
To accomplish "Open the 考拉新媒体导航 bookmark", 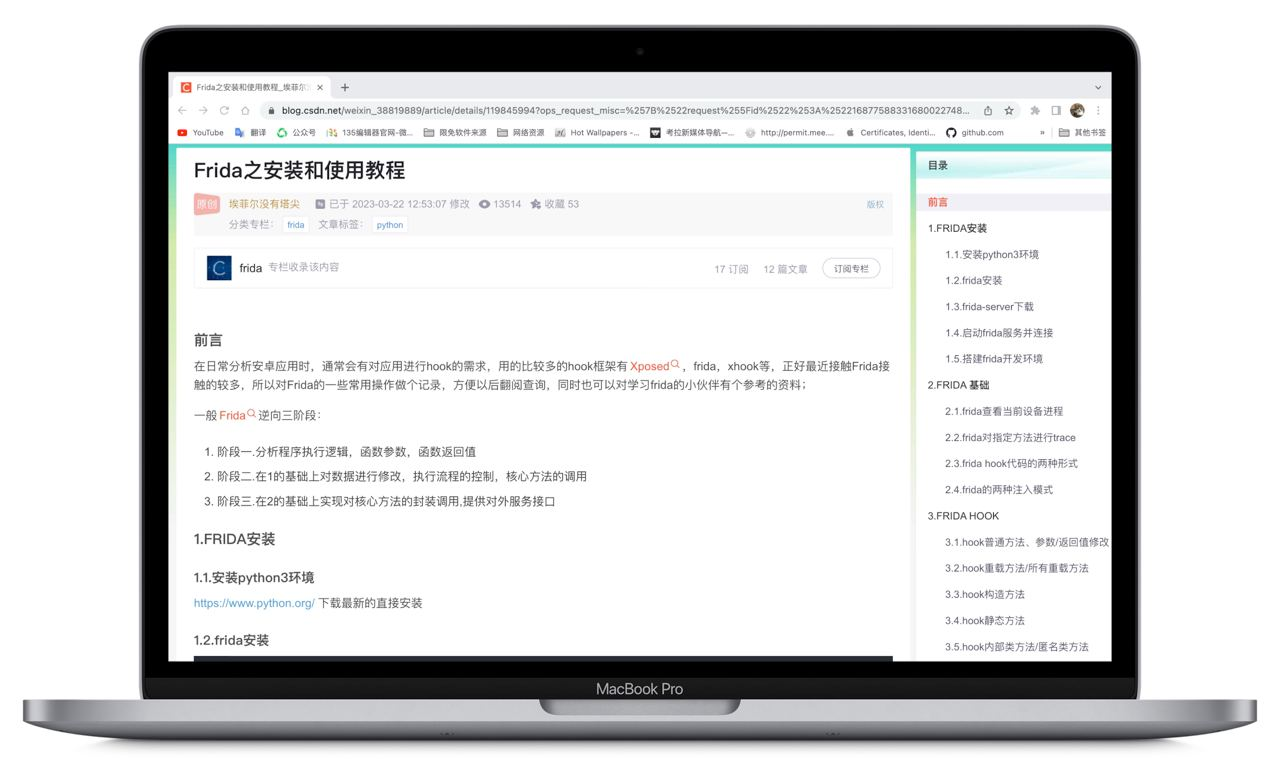I will [x=692, y=132].
